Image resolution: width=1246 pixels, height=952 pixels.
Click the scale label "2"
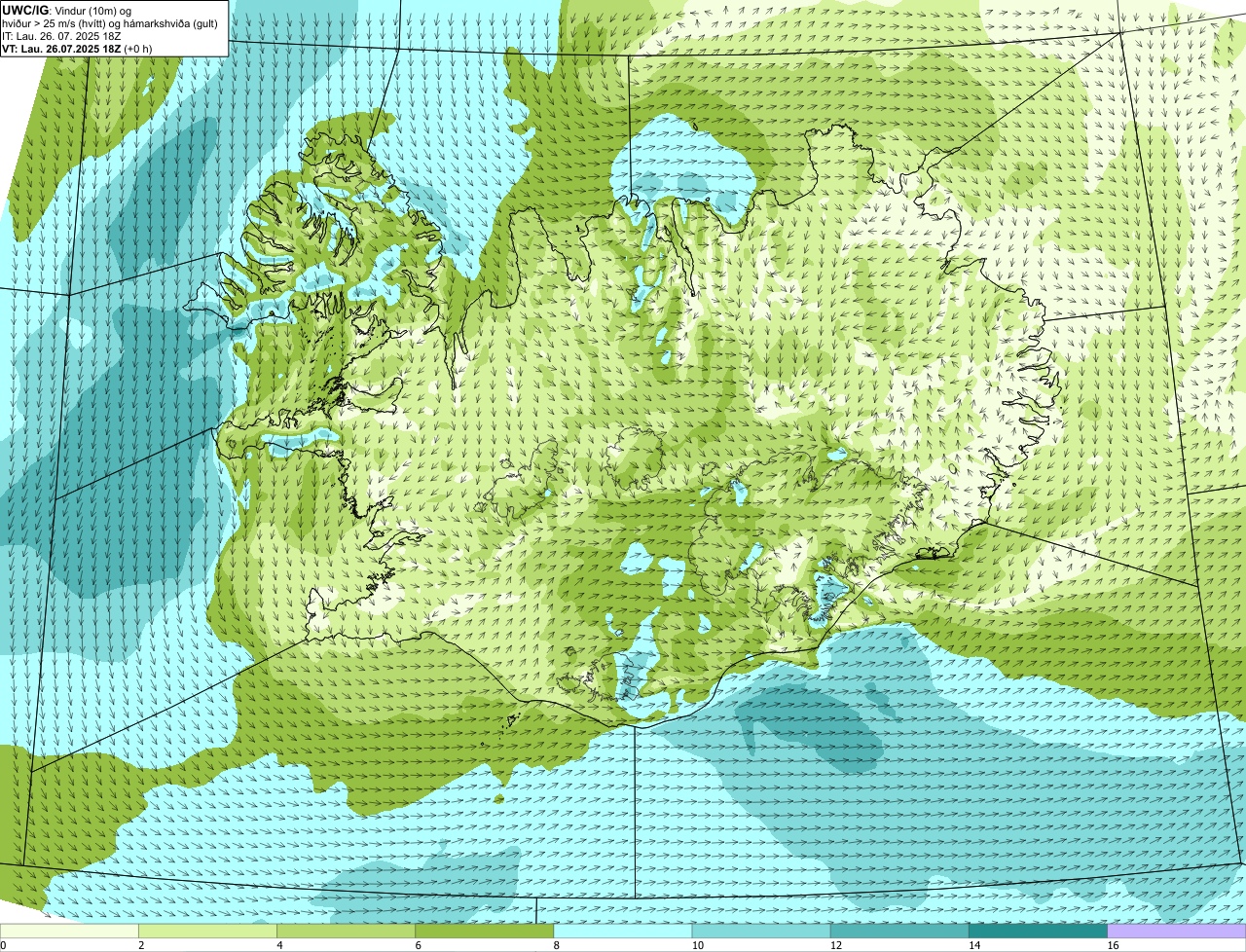pos(141,945)
